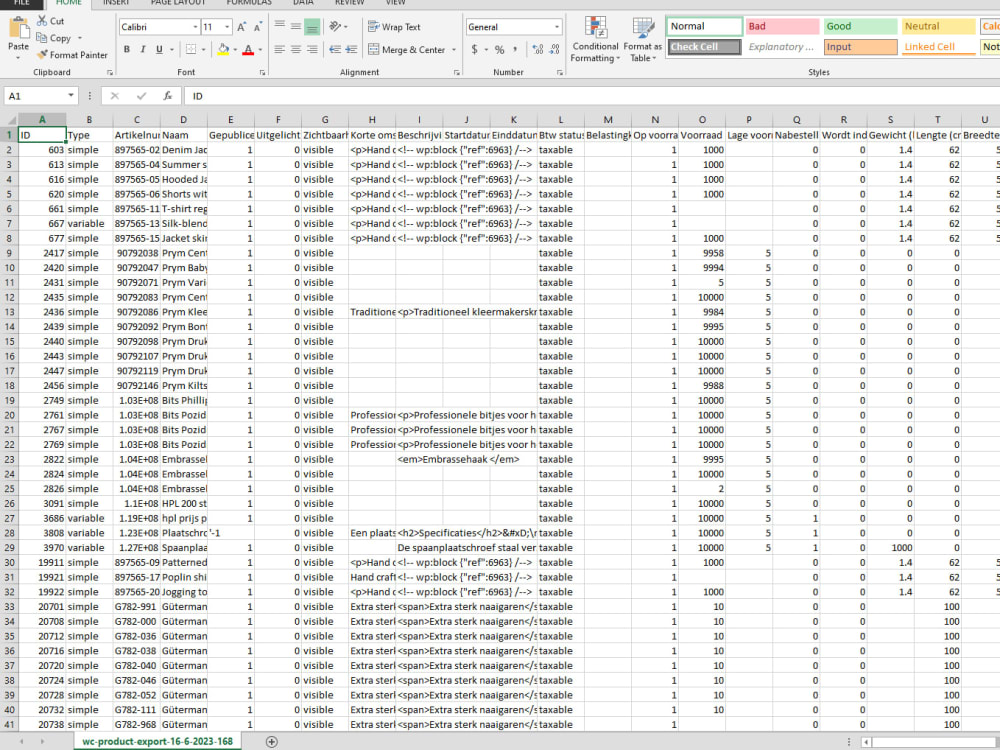
Task: Toggle Italic formatting
Action: [143, 49]
